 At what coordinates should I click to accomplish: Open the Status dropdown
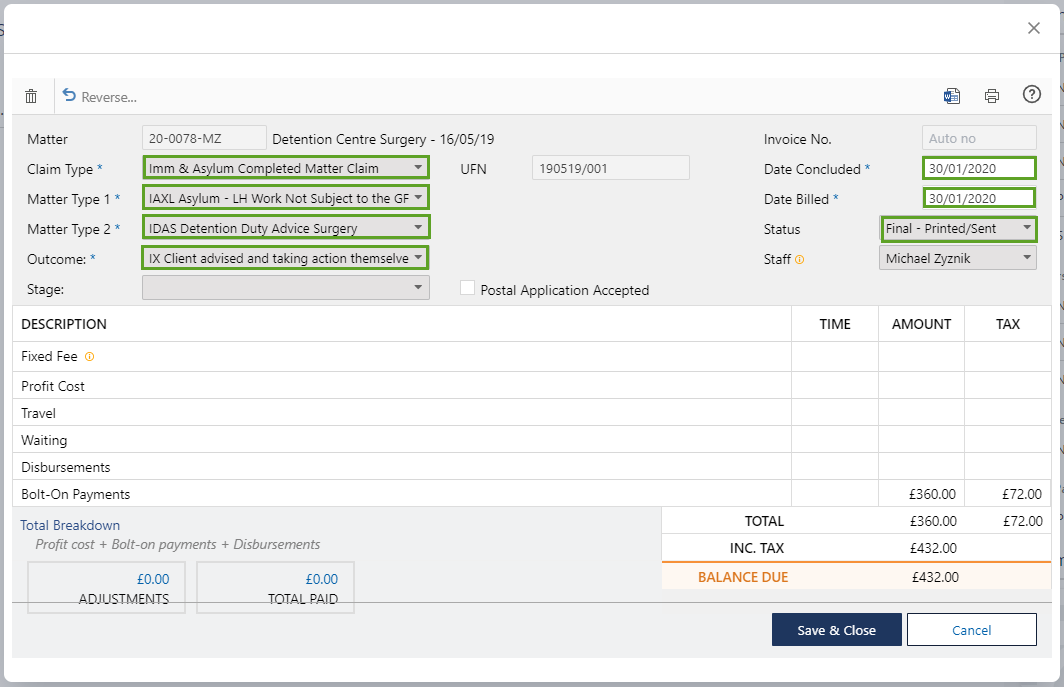(x=958, y=229)
